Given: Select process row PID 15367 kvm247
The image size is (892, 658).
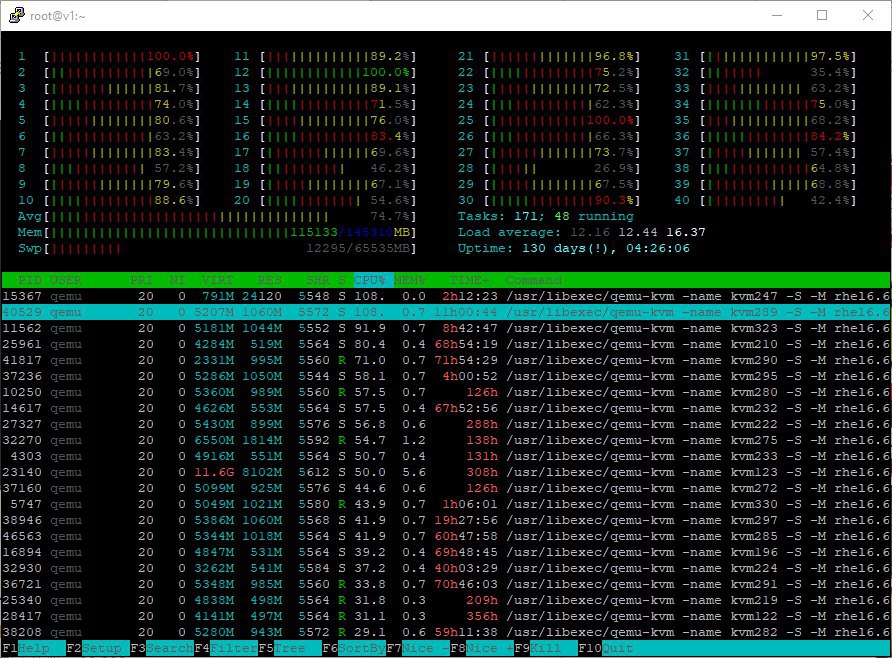Looking at the screenshot, I should [x=446, y=296].
